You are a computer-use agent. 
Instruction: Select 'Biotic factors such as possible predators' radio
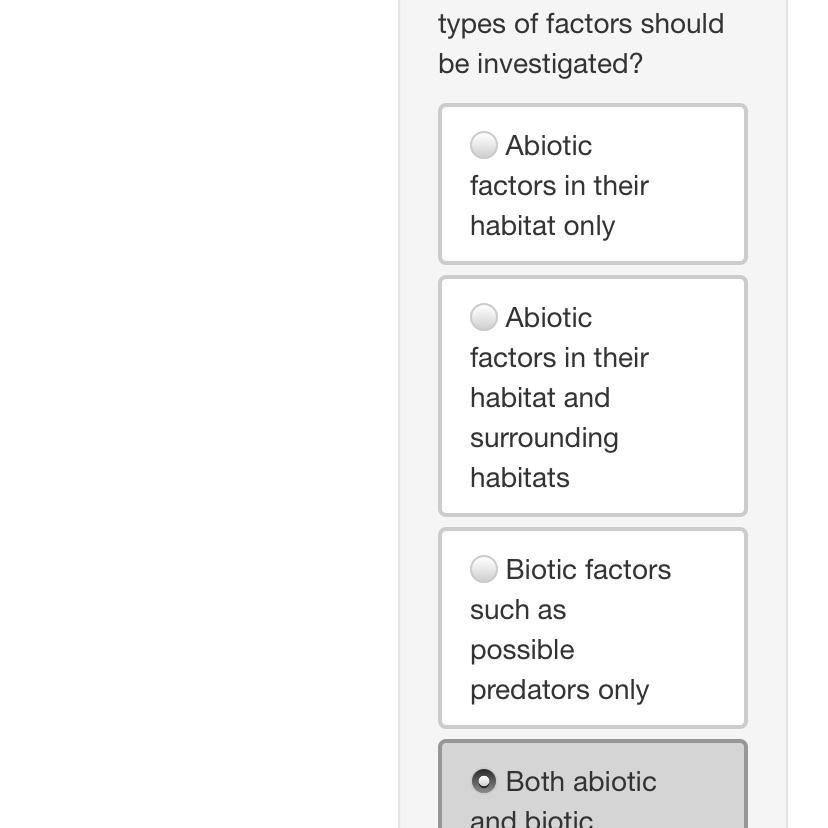click(484, 569)
